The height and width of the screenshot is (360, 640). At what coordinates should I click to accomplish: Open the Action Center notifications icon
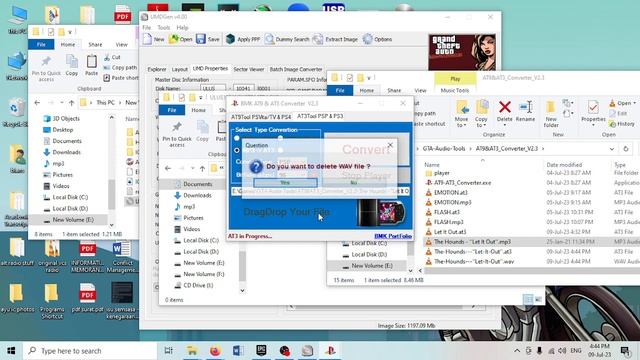pos(625,351)
